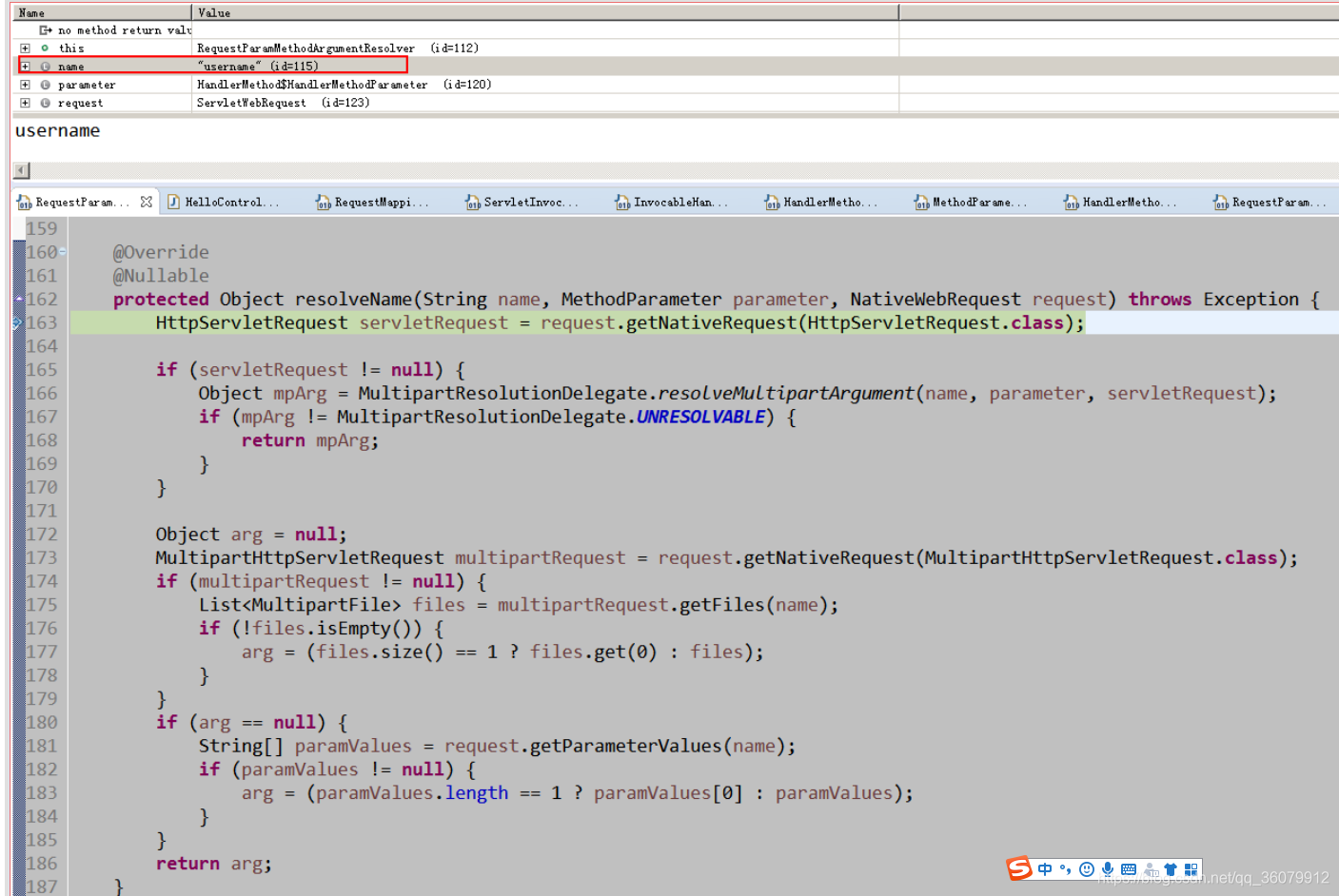
Task: Open the emoji smiley panel in IME bar
Action: pos(1087,869)
